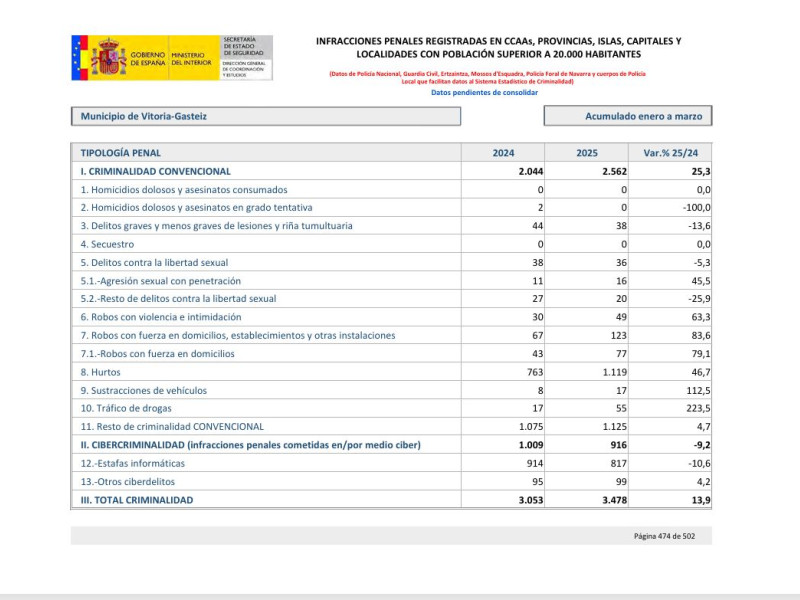
Task: Click the 'Datos pendientes de consolidar' note
Action: (484, 93)
